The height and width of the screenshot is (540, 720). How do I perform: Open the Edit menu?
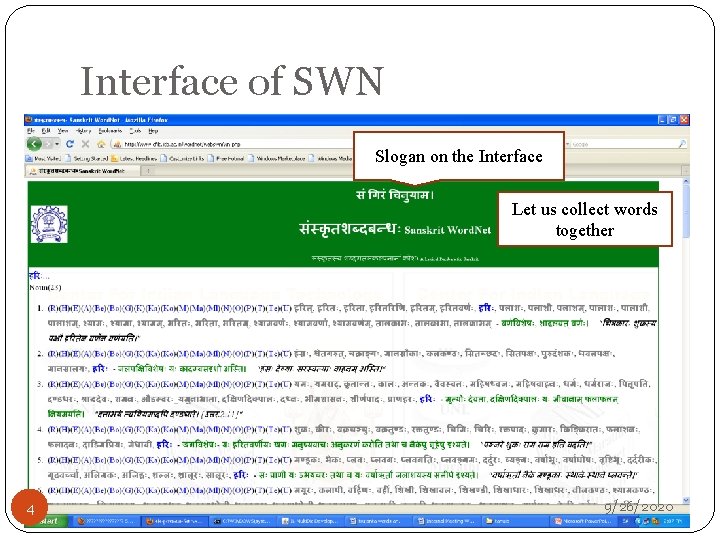(x=46, y=131)
